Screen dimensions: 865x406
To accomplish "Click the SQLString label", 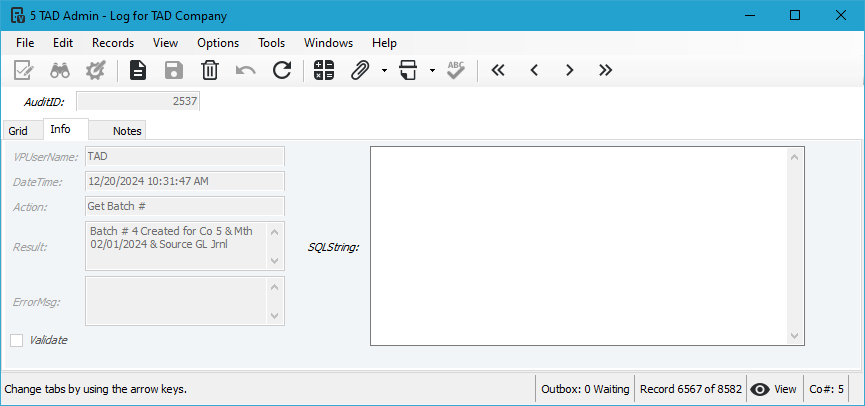I will (333, 247).
